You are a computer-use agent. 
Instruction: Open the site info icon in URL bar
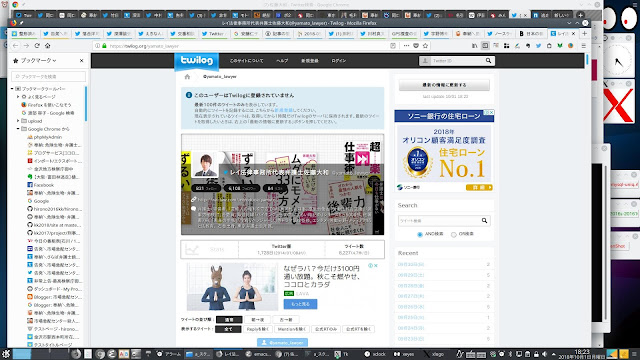tap(97, 46)
